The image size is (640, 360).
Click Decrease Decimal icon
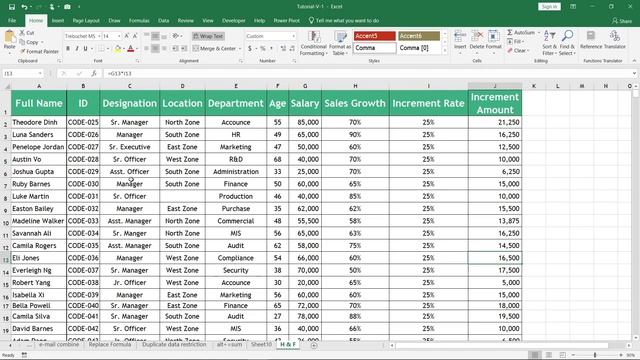pos(292,49)
